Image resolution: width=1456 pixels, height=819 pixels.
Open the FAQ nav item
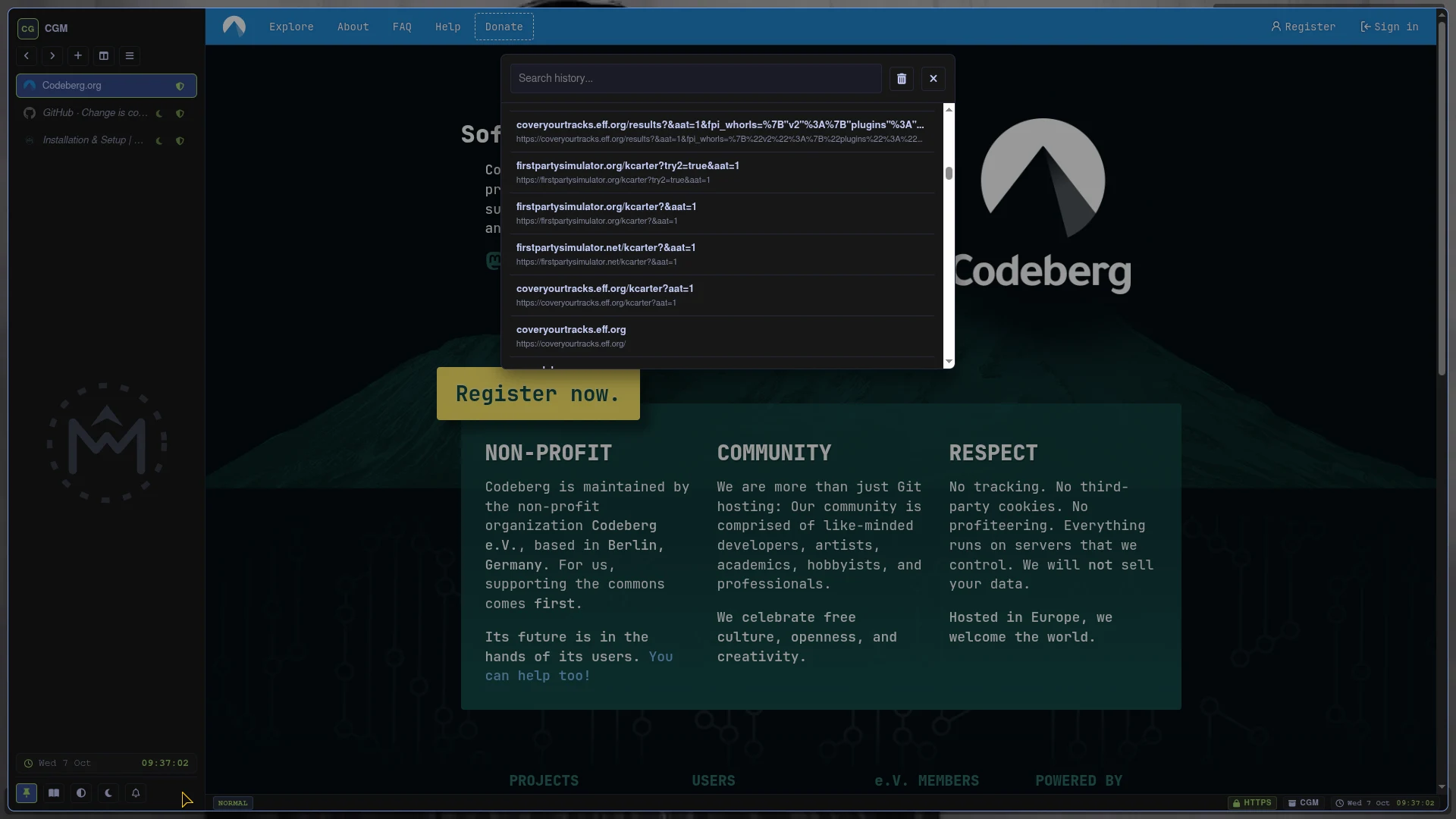pyautogui.click(x=402, y=27)
